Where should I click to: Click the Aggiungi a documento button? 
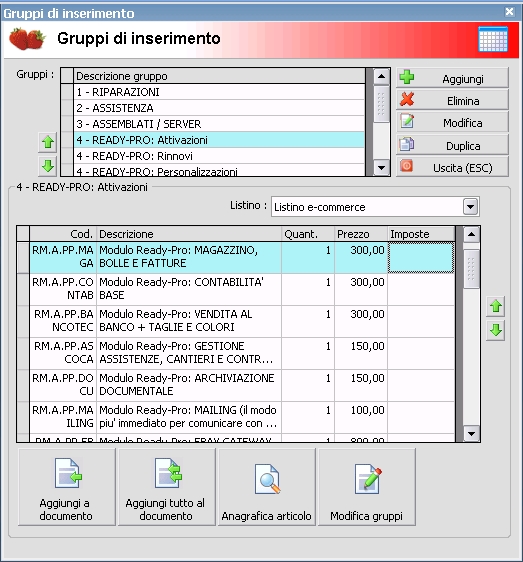[x=67, y=487]
